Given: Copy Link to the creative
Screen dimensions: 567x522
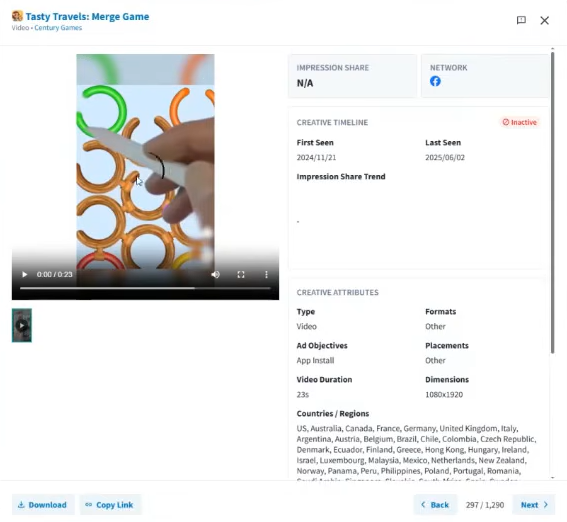Looking at the screenshot, I should pos(110,505).
